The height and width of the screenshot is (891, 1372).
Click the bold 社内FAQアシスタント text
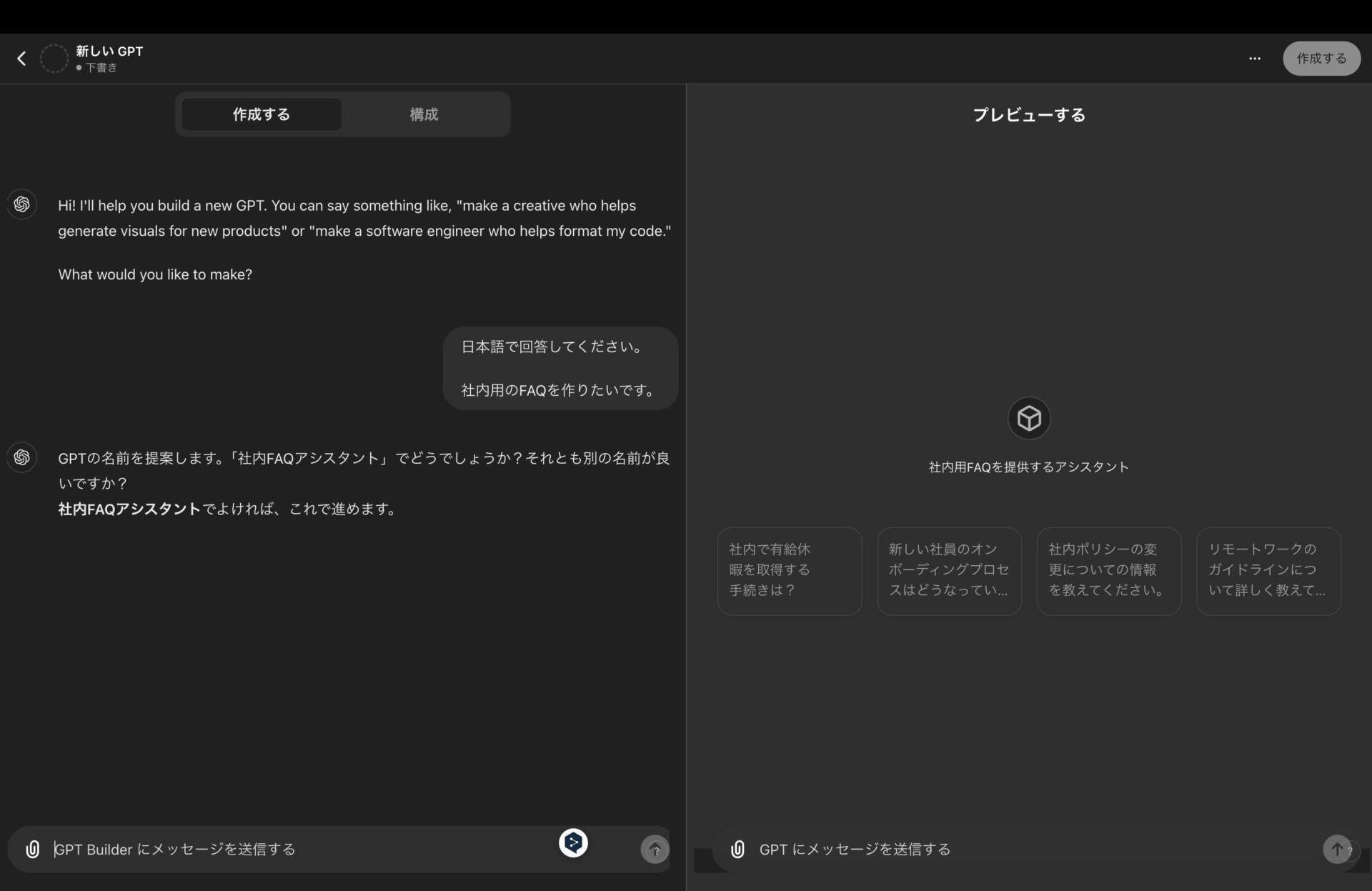tap(129, 509)
